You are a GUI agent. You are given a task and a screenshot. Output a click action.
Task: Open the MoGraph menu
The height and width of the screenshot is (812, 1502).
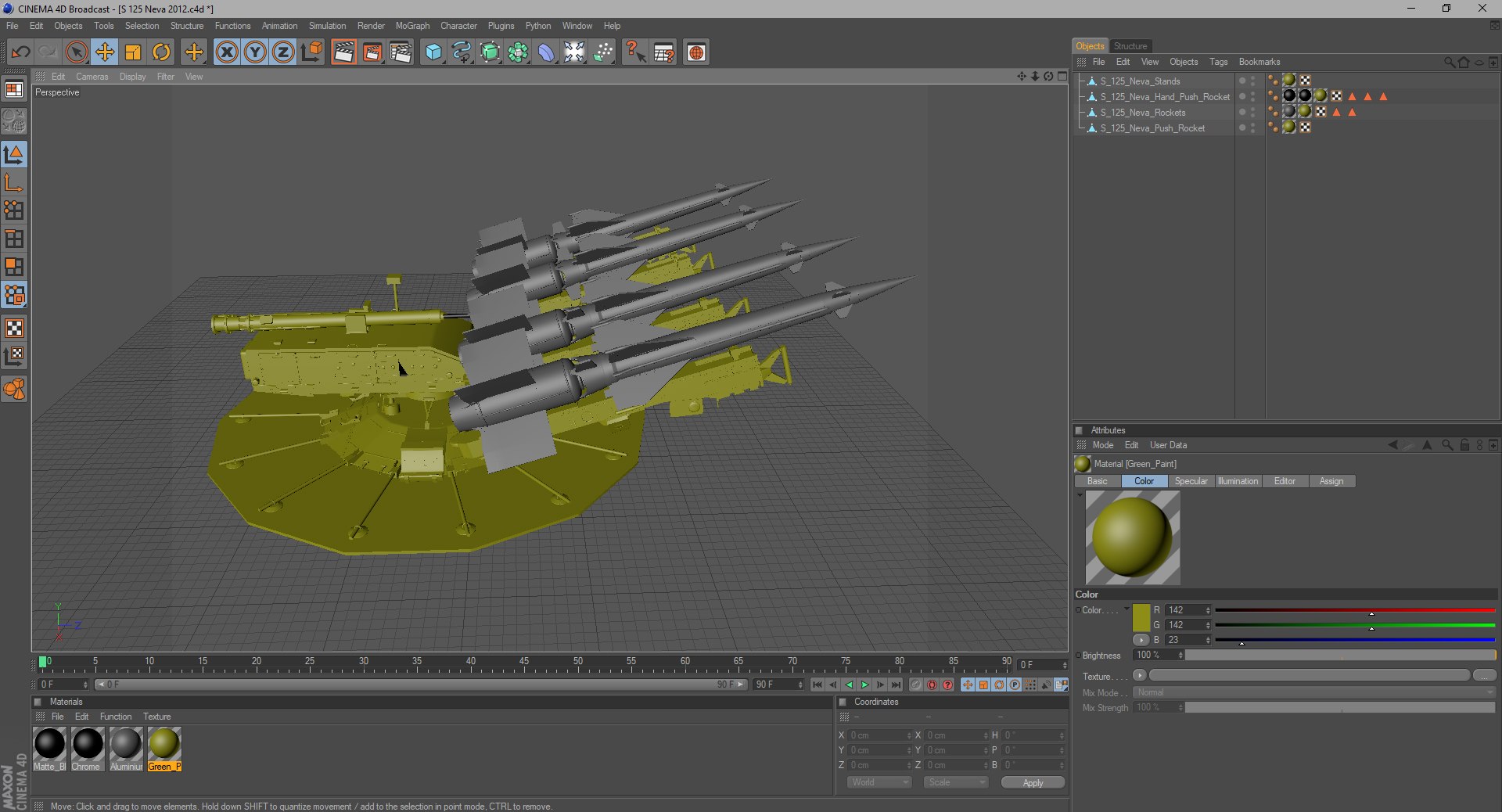point(412,26)
